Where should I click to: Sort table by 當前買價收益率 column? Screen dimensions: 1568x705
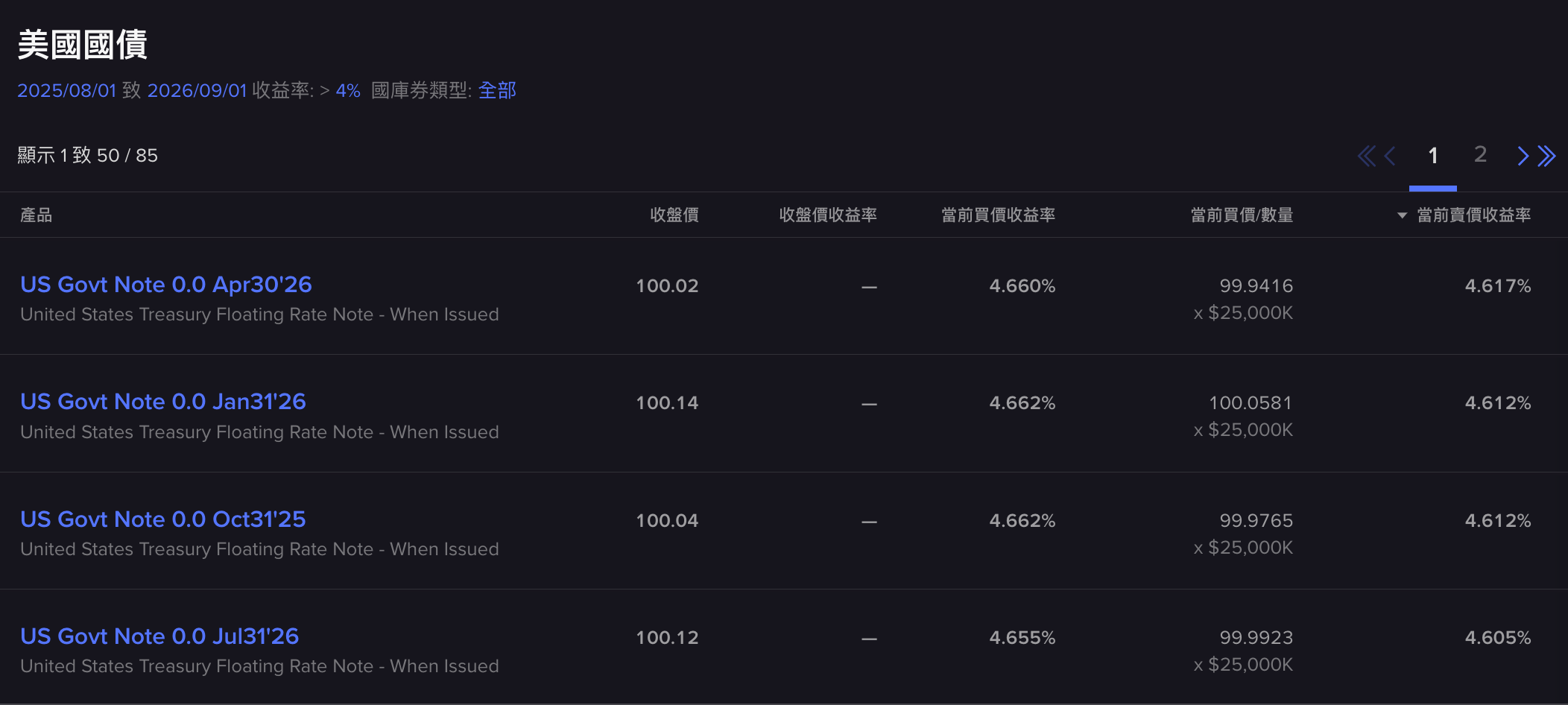(999, 215)
